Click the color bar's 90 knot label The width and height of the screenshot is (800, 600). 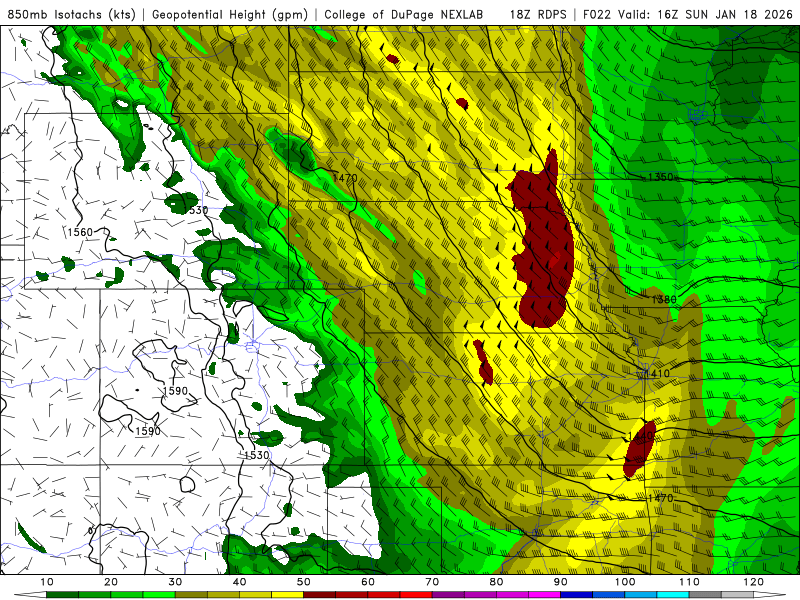click(561, 582)
